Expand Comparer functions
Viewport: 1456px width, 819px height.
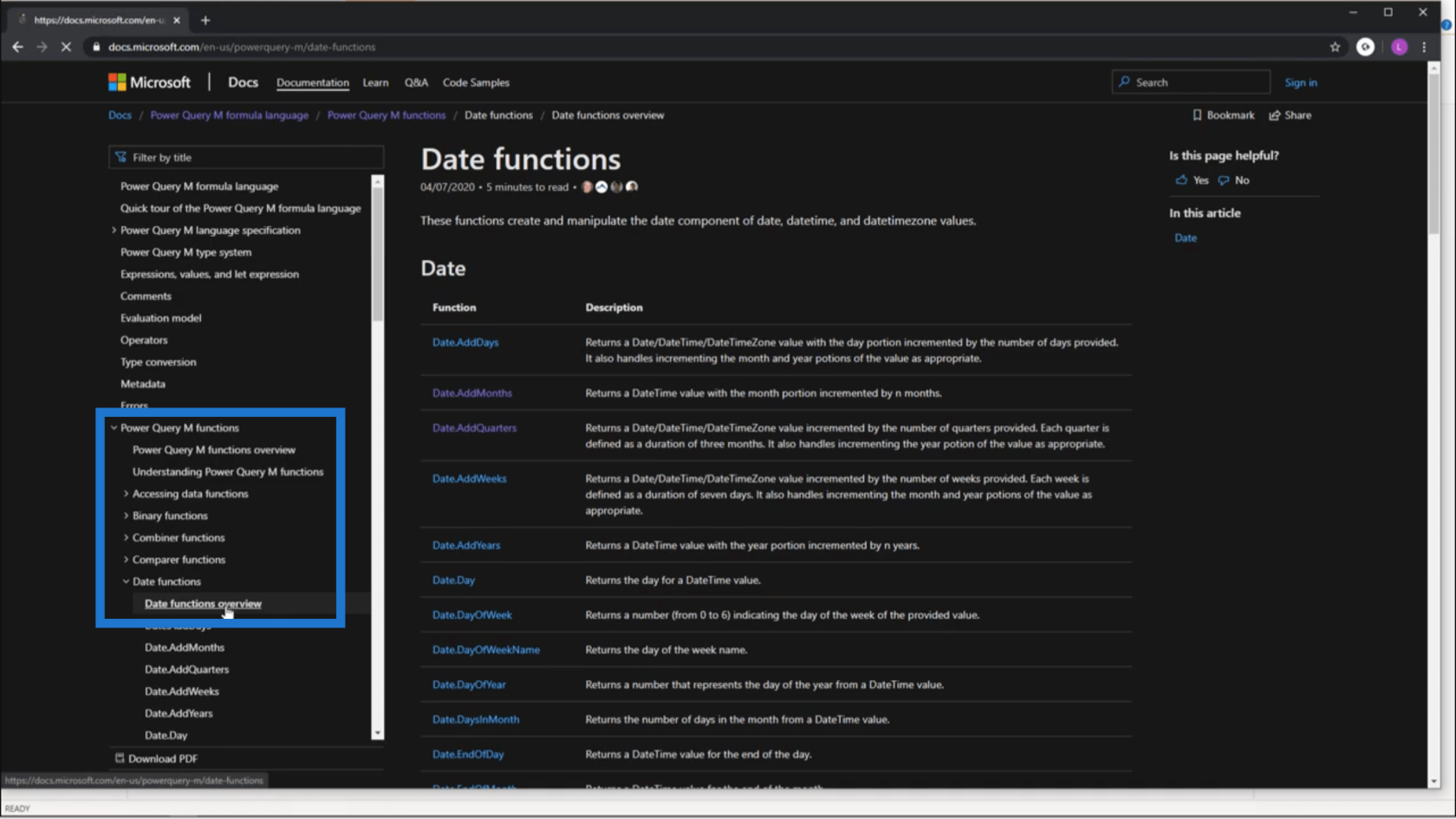click(x=126, y=560)
